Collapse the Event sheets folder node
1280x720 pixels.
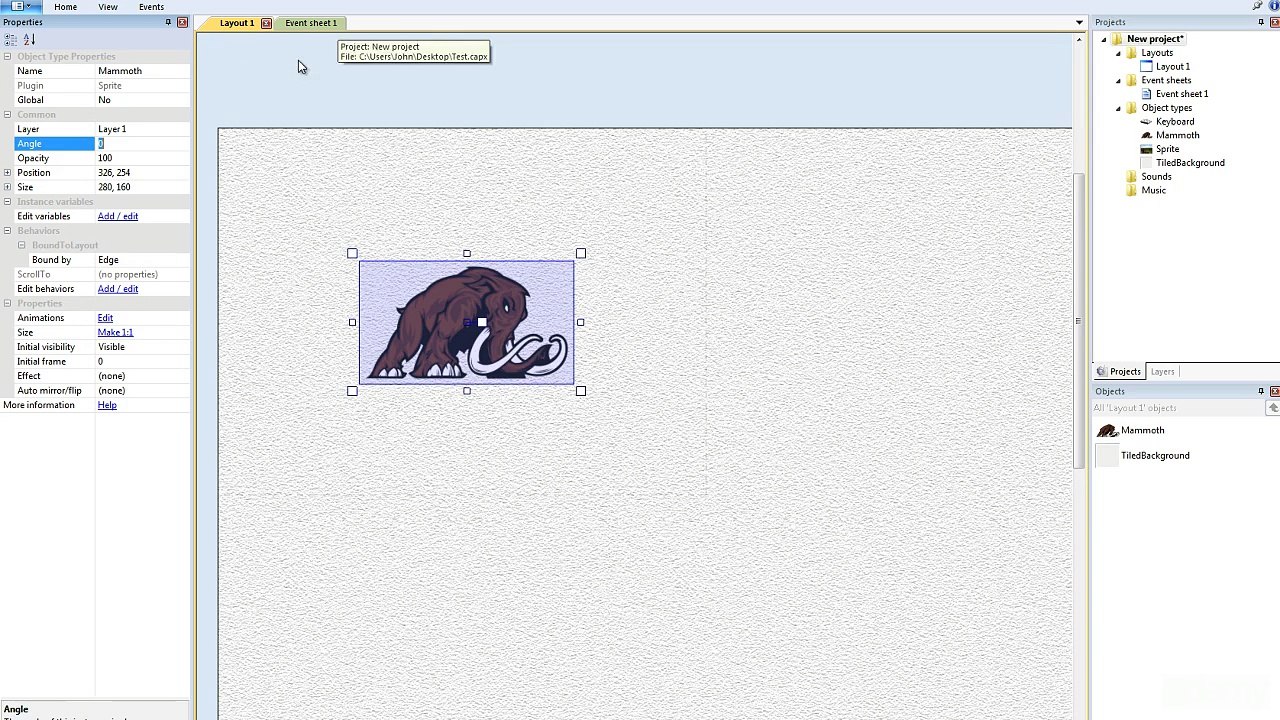1118,80
